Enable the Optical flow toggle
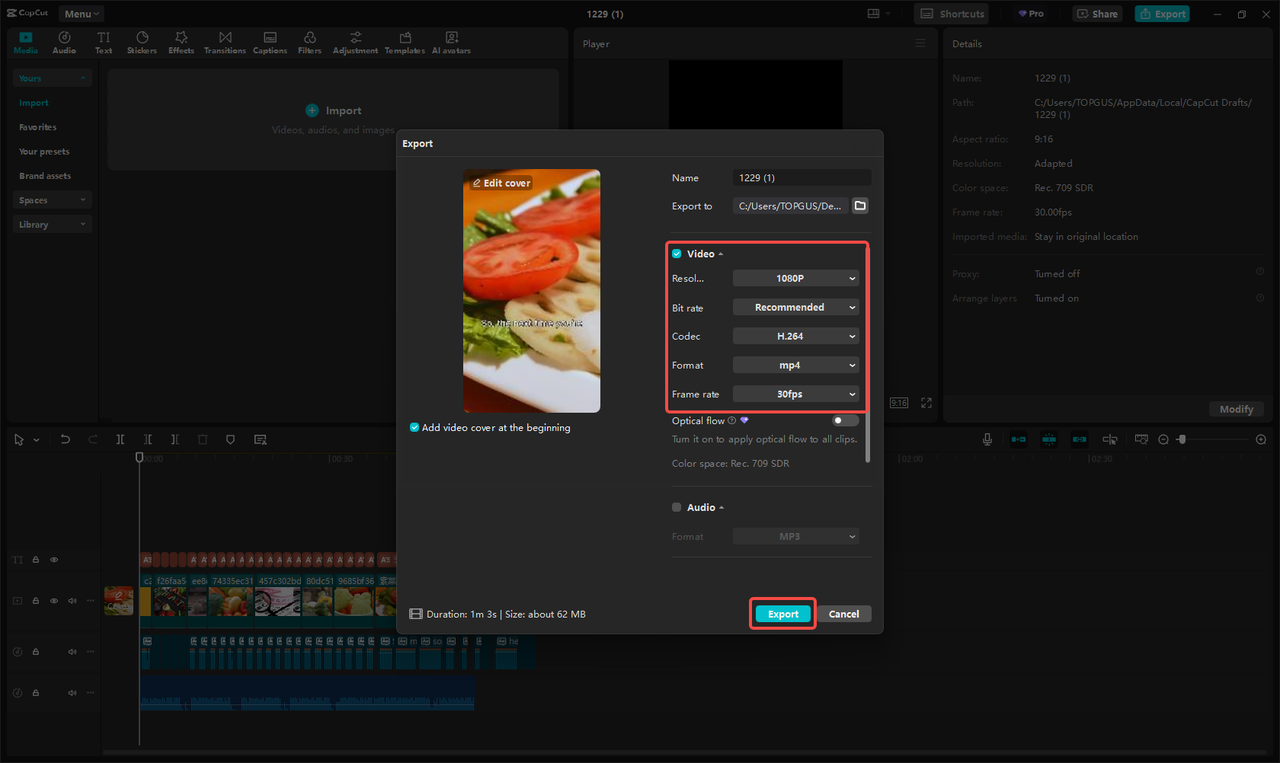The width and height of the screenshot is (1280, 763). pos(843,420)
